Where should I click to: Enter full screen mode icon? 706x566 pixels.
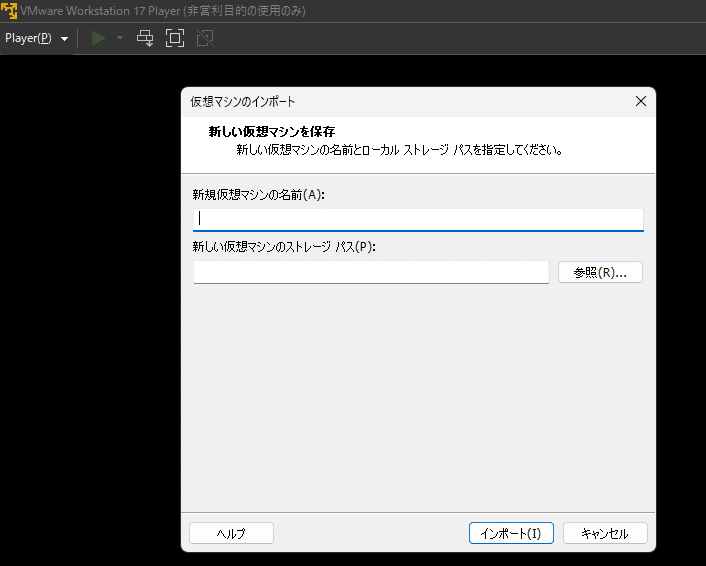pyautogui.click(x=175, y=38)
